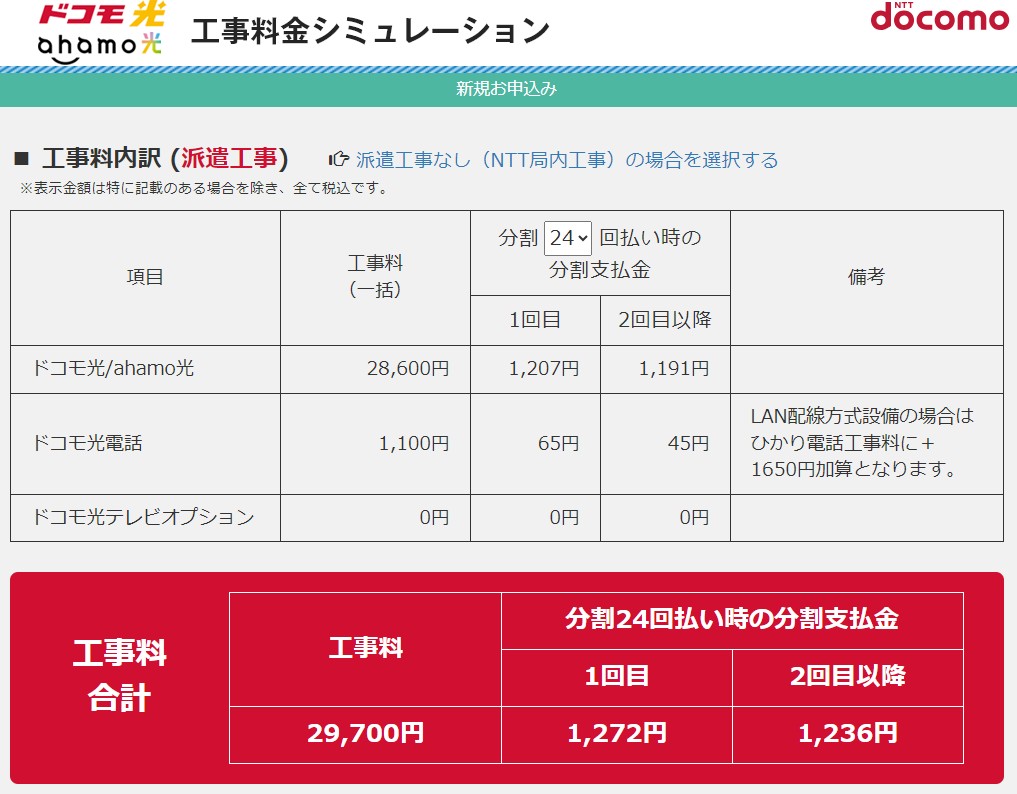This screenshot has width=1017, height=794.
Task: Click the 1回目 header in the red total table
Action: [x=617, y=676]
